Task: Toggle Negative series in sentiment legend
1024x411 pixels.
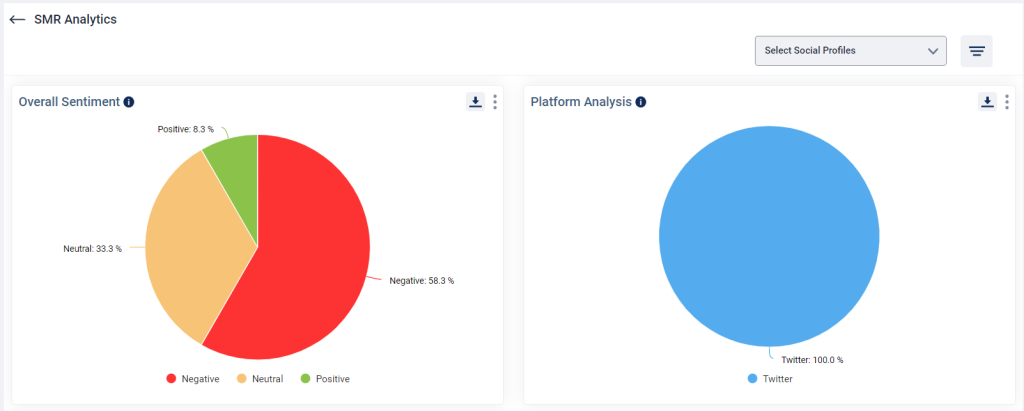Action: 193,378
